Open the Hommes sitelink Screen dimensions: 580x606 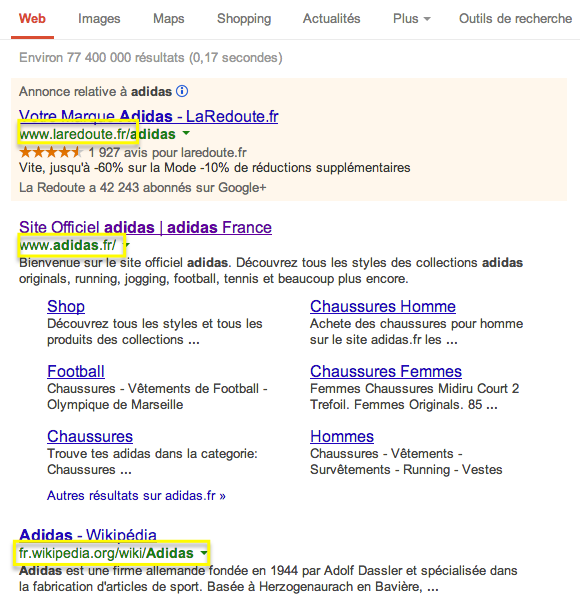point(342,436)
